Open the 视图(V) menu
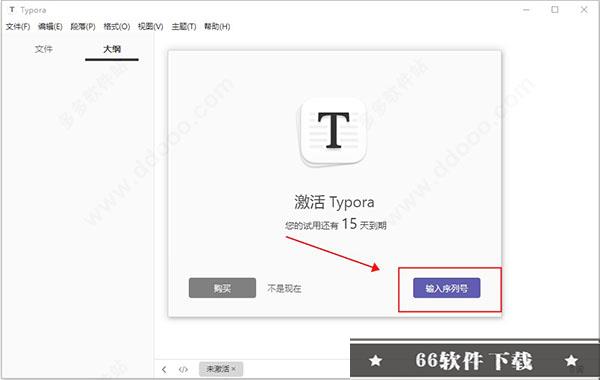This screenshot has width=600, height=380. (x=150, y=26)
